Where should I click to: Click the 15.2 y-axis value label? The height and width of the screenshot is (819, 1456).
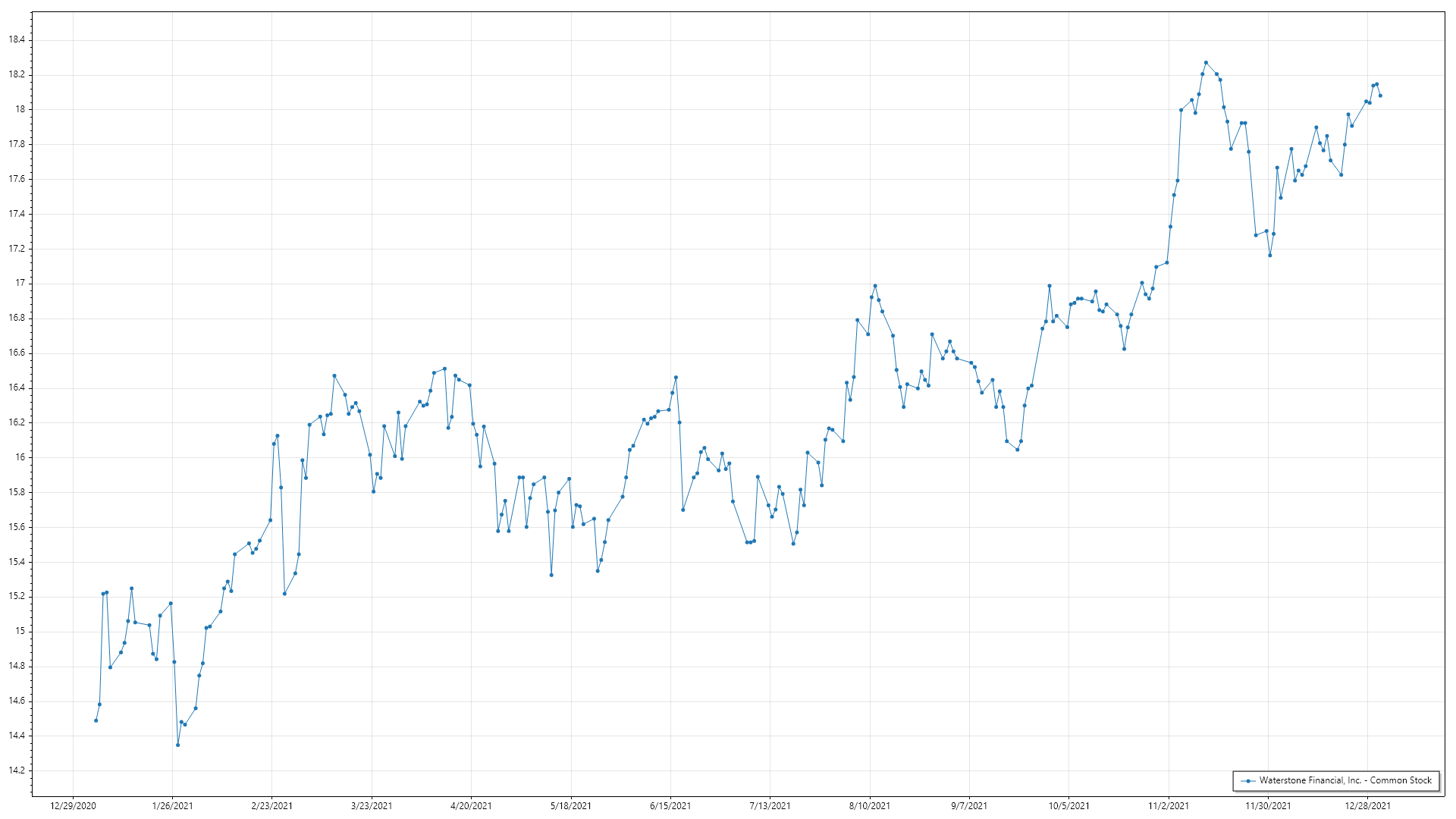point(17,597)
